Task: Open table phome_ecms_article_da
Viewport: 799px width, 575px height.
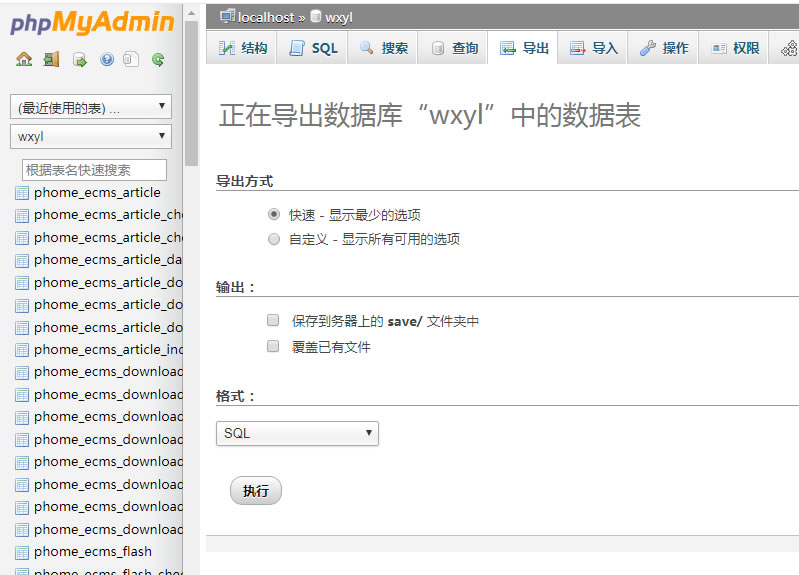Action: [108, 260]
